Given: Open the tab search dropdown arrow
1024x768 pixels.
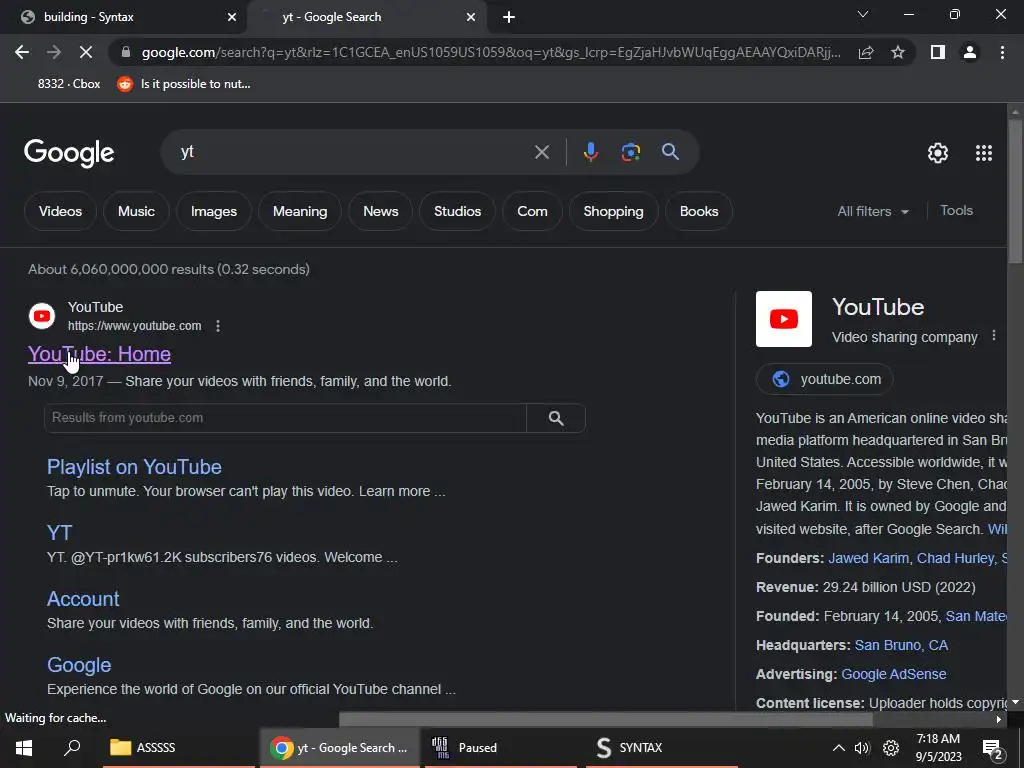Looking at the screenshot, I should click(863, 14).
